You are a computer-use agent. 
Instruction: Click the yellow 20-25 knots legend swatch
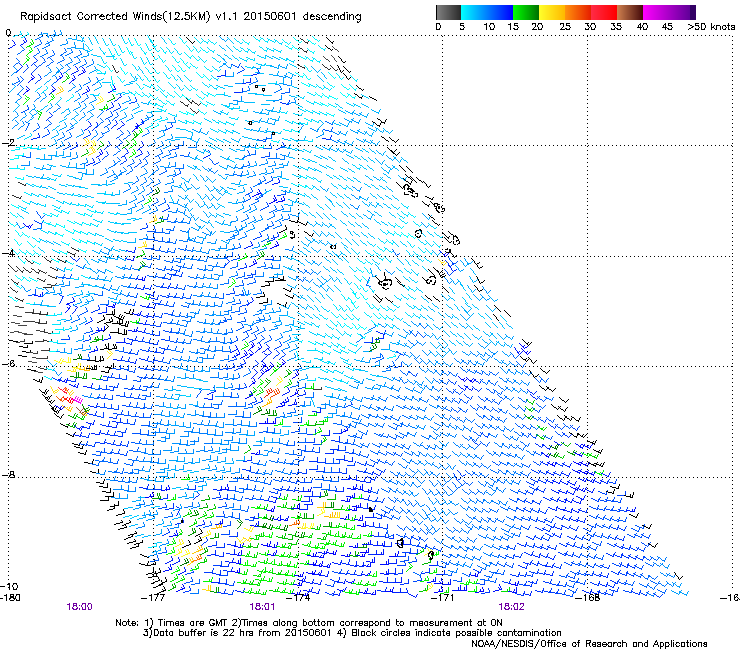coord(552,12)
